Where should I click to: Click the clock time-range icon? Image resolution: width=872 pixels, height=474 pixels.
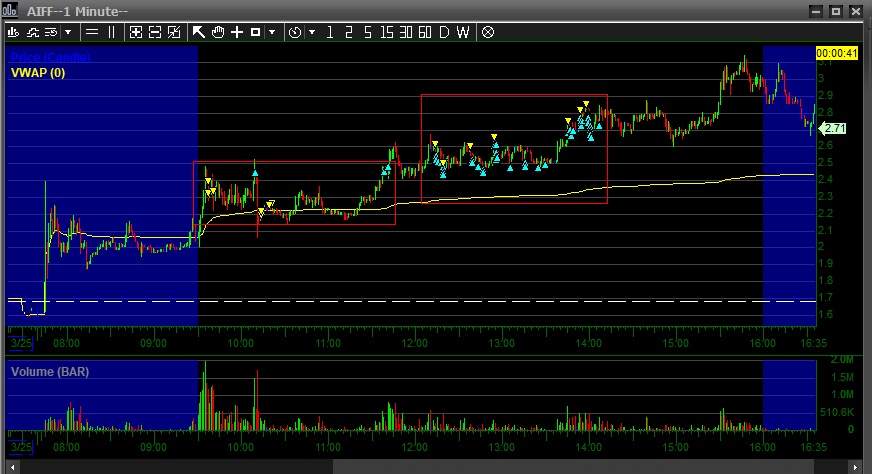point(295,32)
